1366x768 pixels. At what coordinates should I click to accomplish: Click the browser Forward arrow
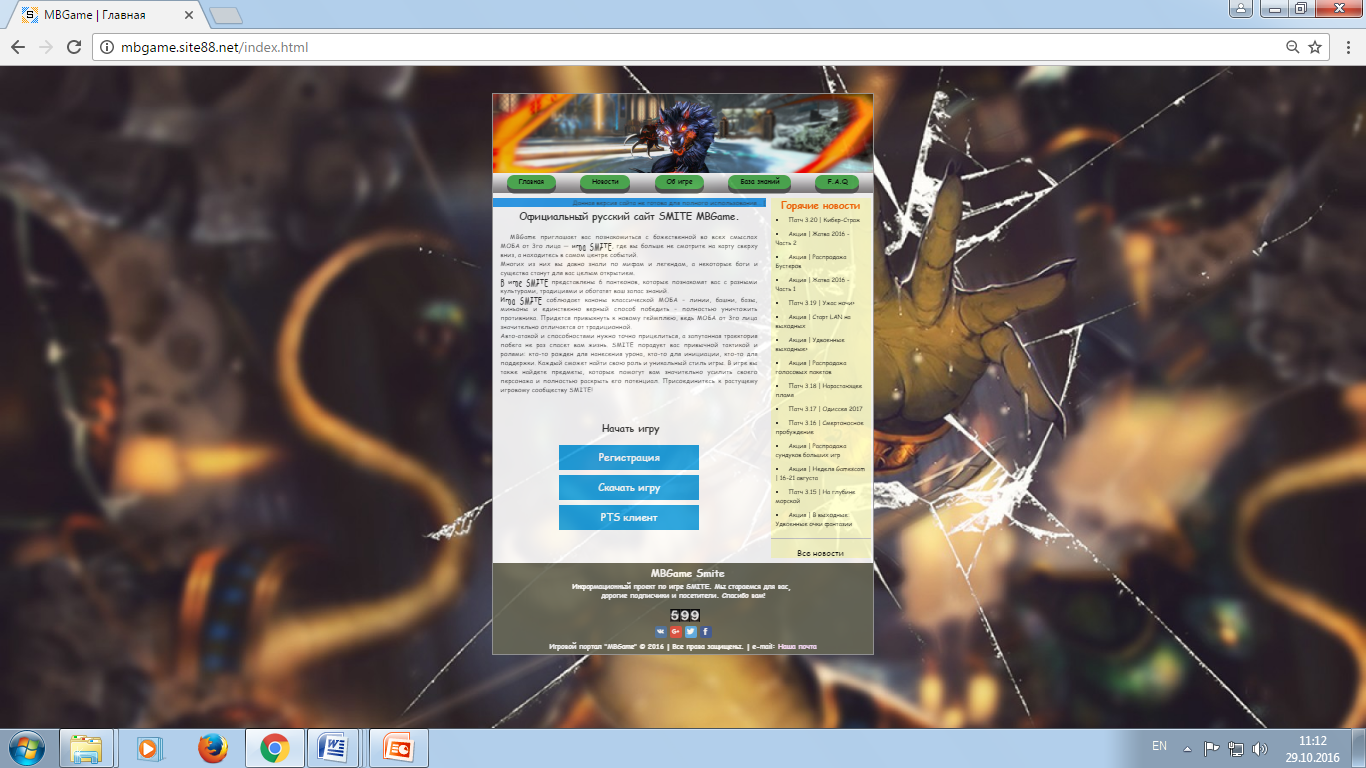(45, 47)
